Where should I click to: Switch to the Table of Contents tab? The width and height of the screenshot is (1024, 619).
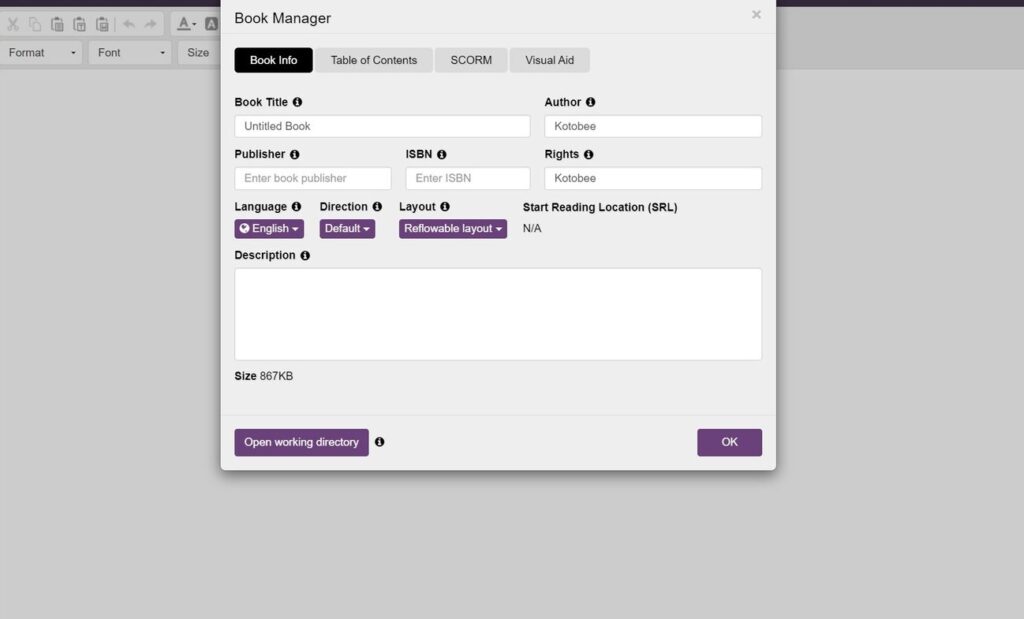point(373,60)
